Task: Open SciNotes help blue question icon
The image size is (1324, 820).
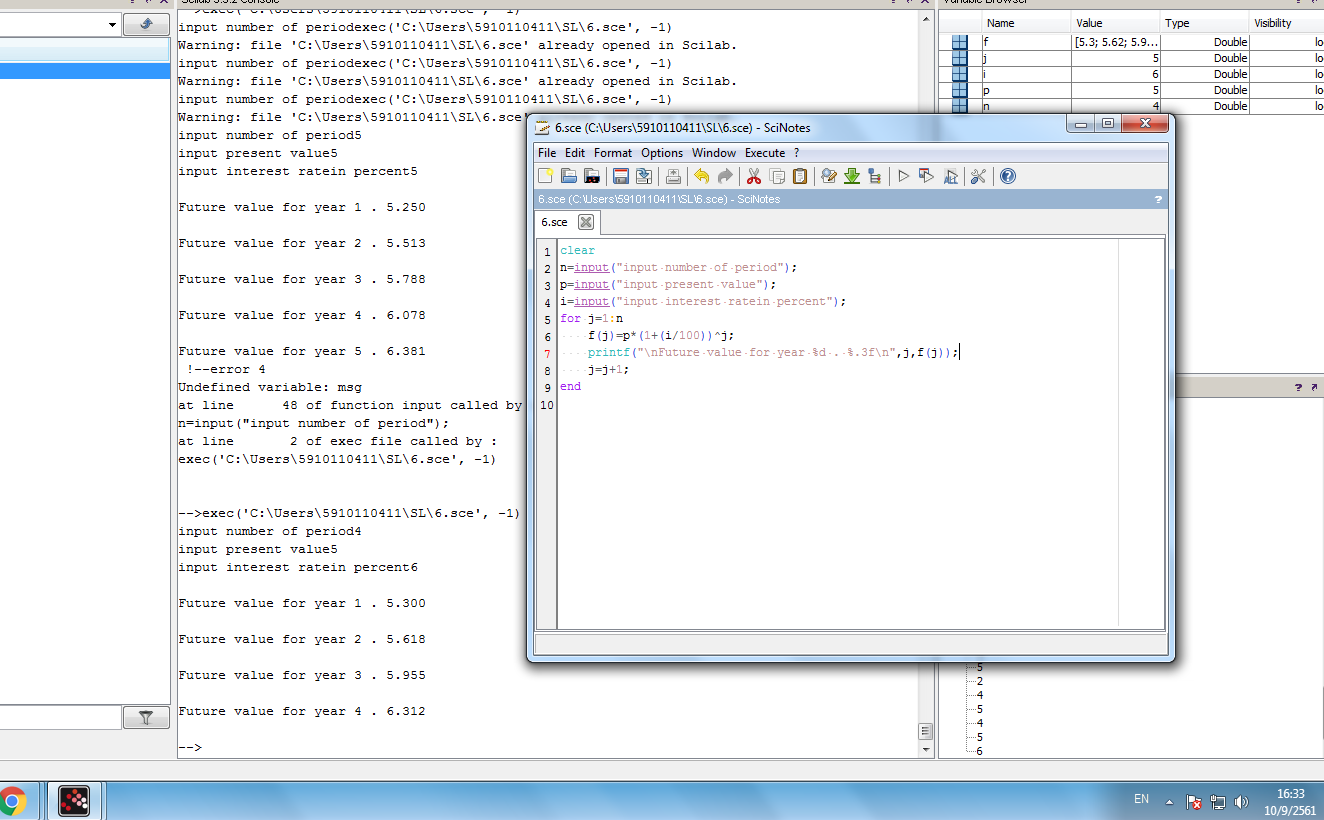Action: [x=1008, y=176]
